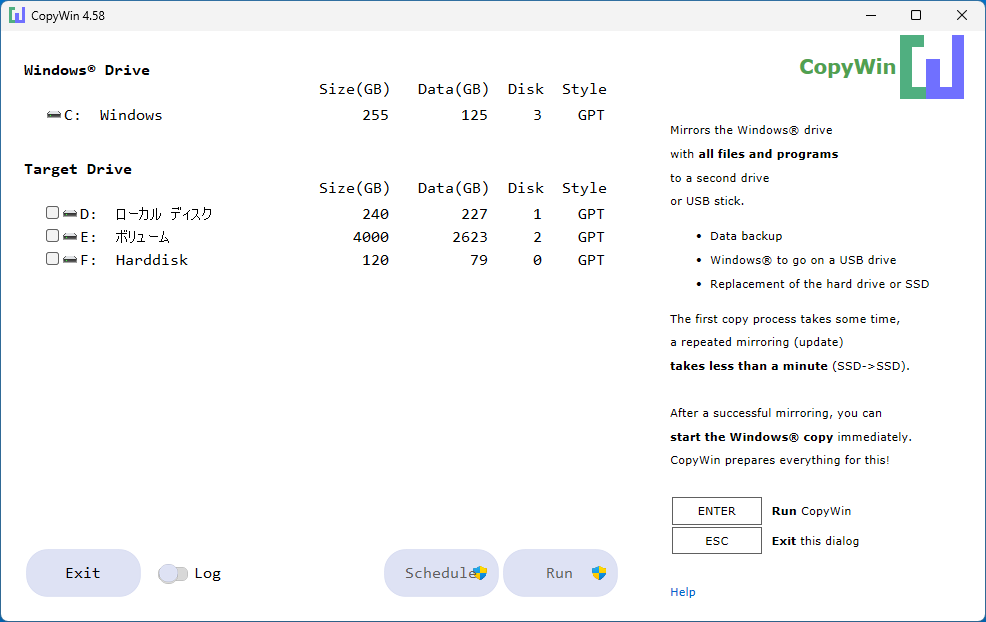Click the size value "255" for drive C:
This screenshot has height=622, width=986.
point(375,115)
